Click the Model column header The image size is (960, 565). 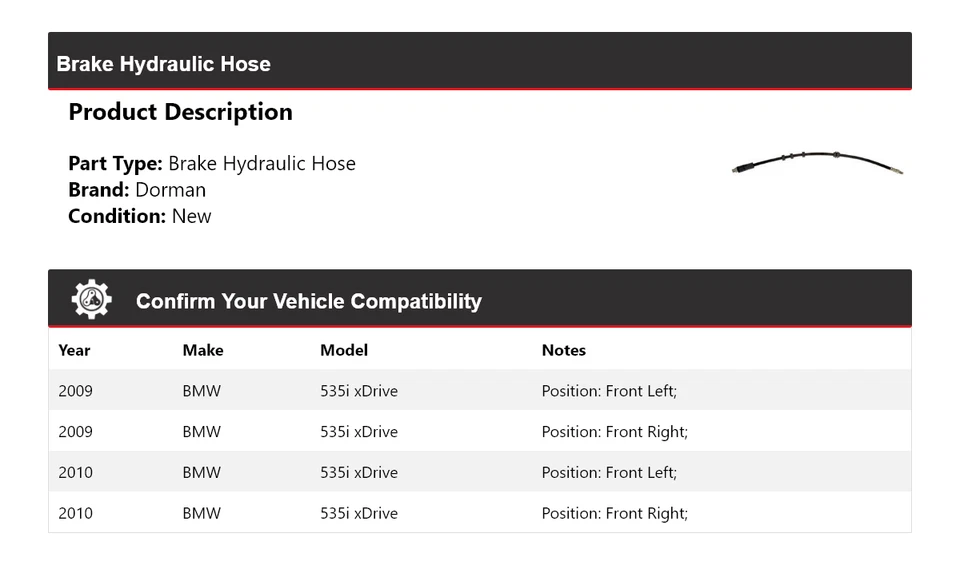(344, 350)
